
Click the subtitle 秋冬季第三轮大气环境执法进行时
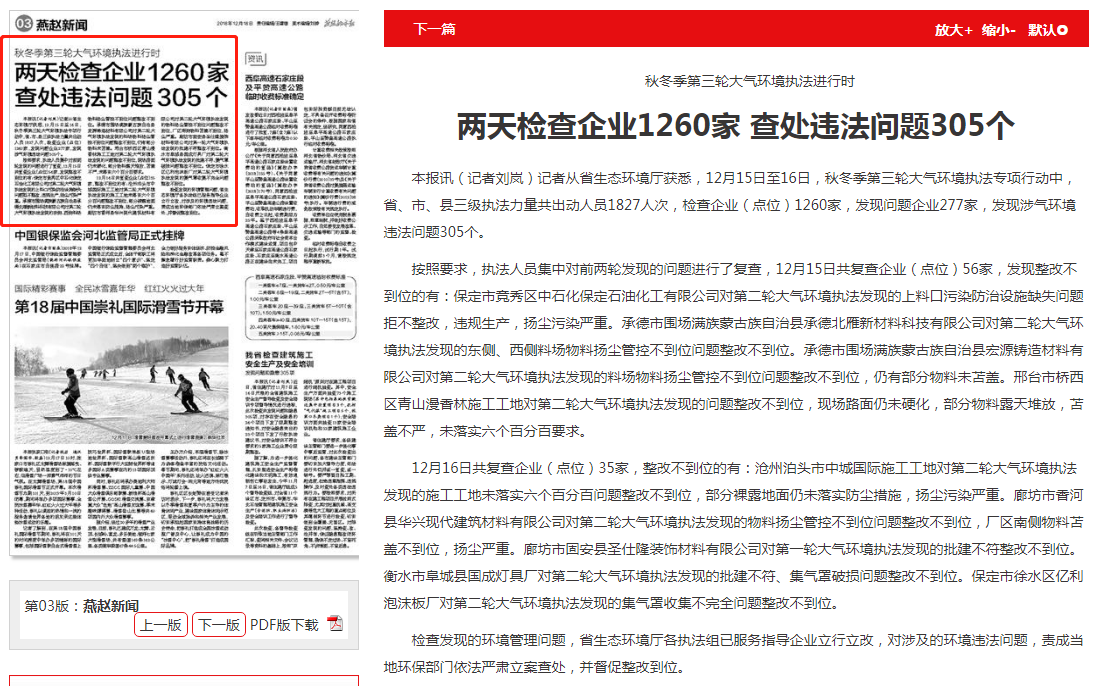[749, 81]
